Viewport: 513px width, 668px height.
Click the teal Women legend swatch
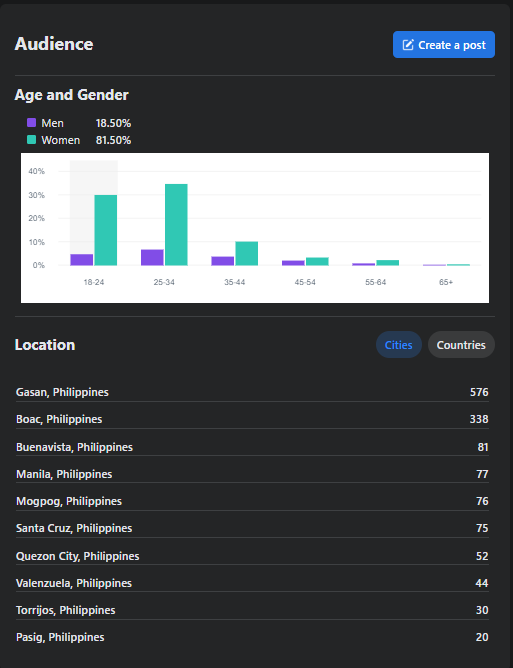32,140
